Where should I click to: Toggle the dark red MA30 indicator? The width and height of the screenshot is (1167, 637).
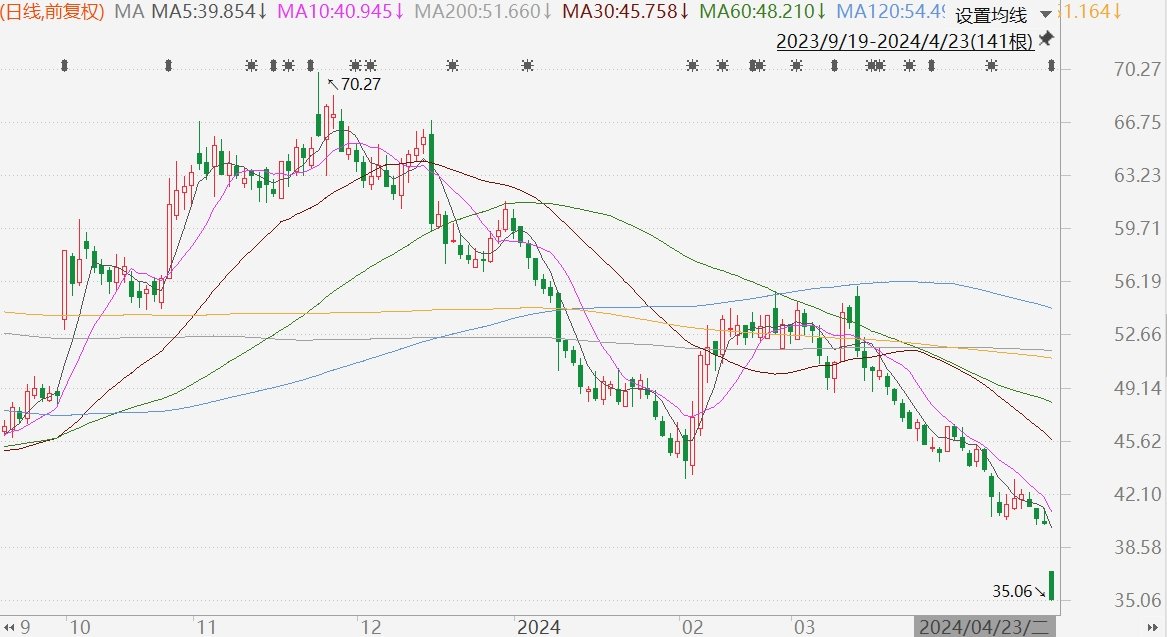tap(624, 12)
